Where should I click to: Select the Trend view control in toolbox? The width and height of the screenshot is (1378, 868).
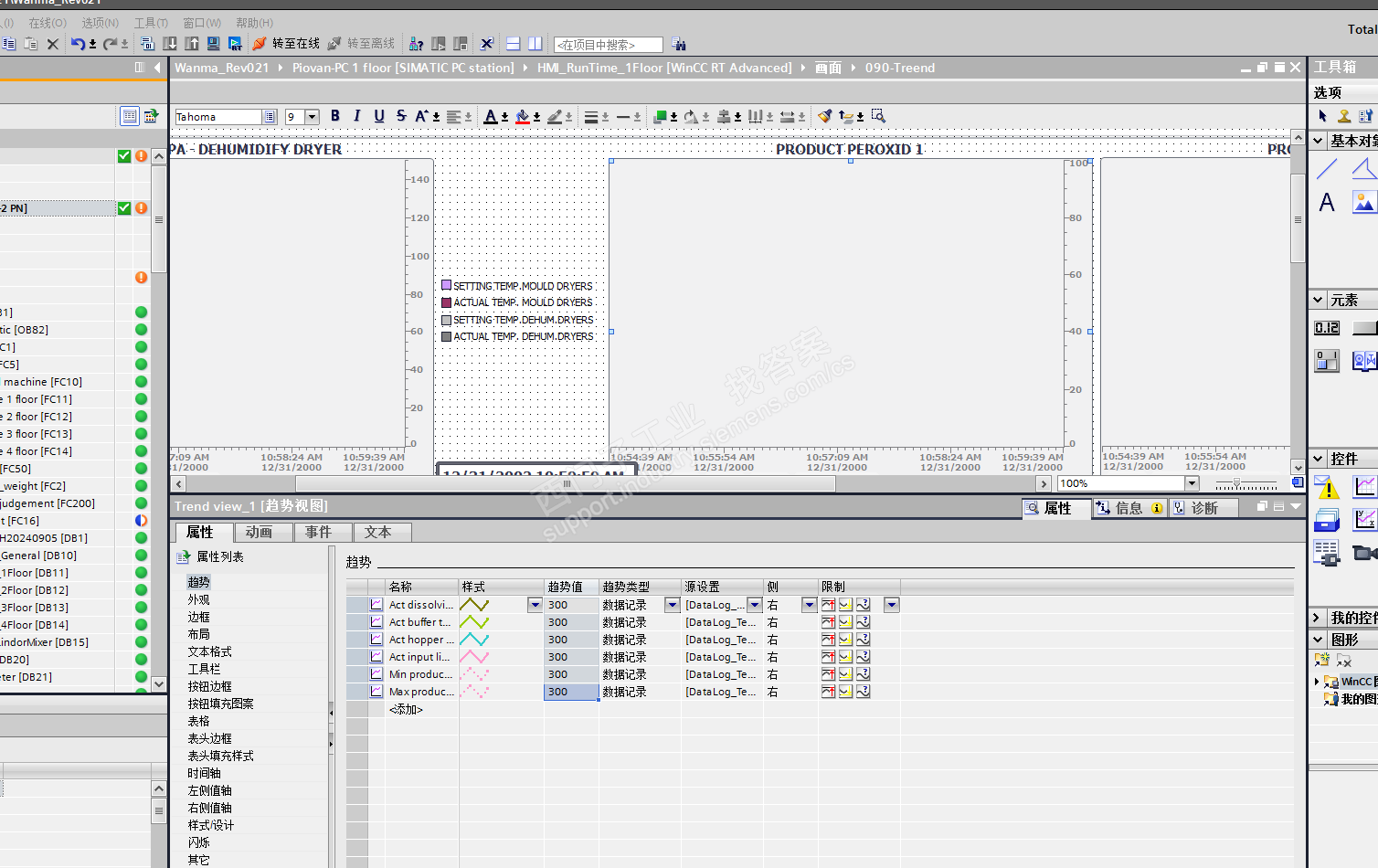point(1364,487)
